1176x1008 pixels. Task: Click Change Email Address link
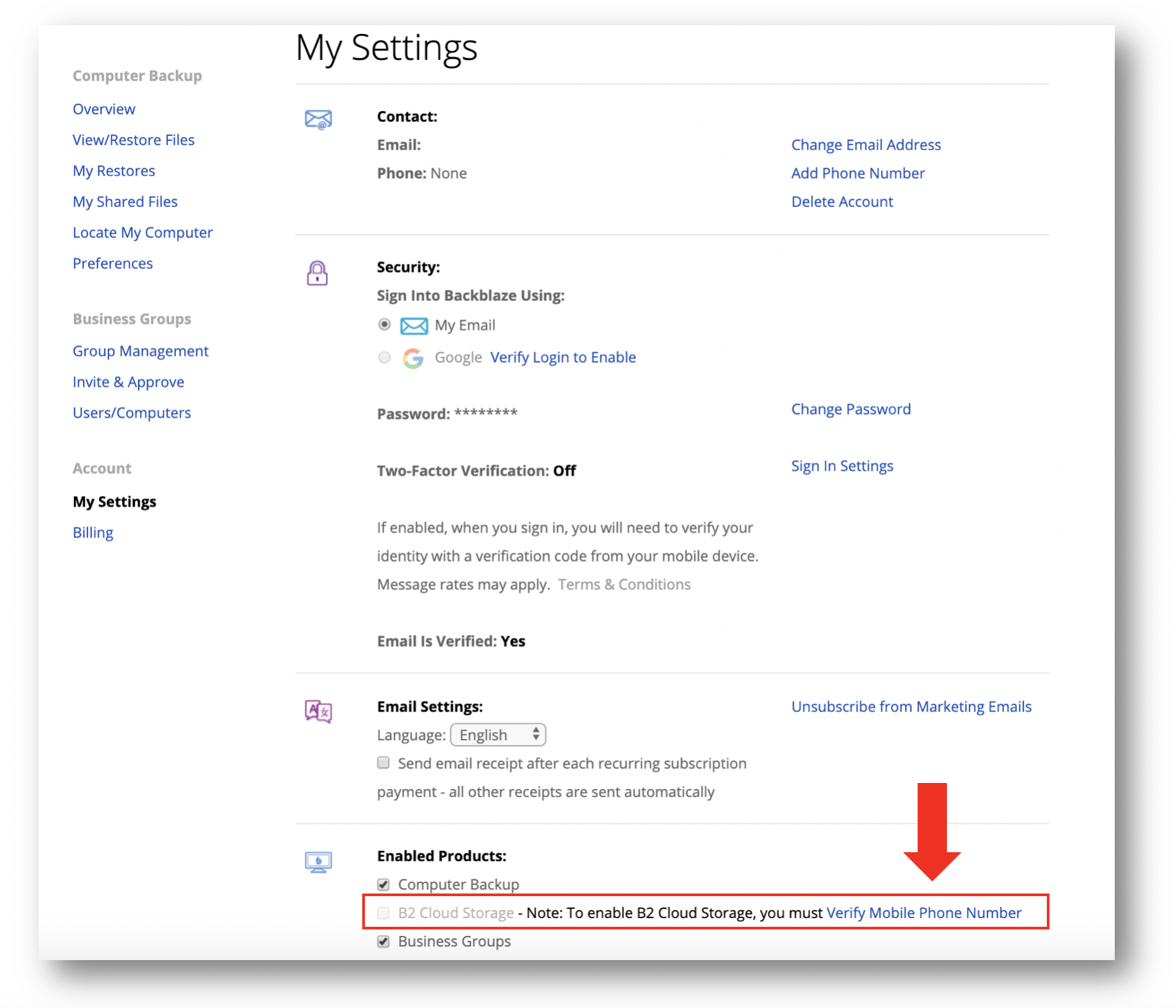(866, 145)
